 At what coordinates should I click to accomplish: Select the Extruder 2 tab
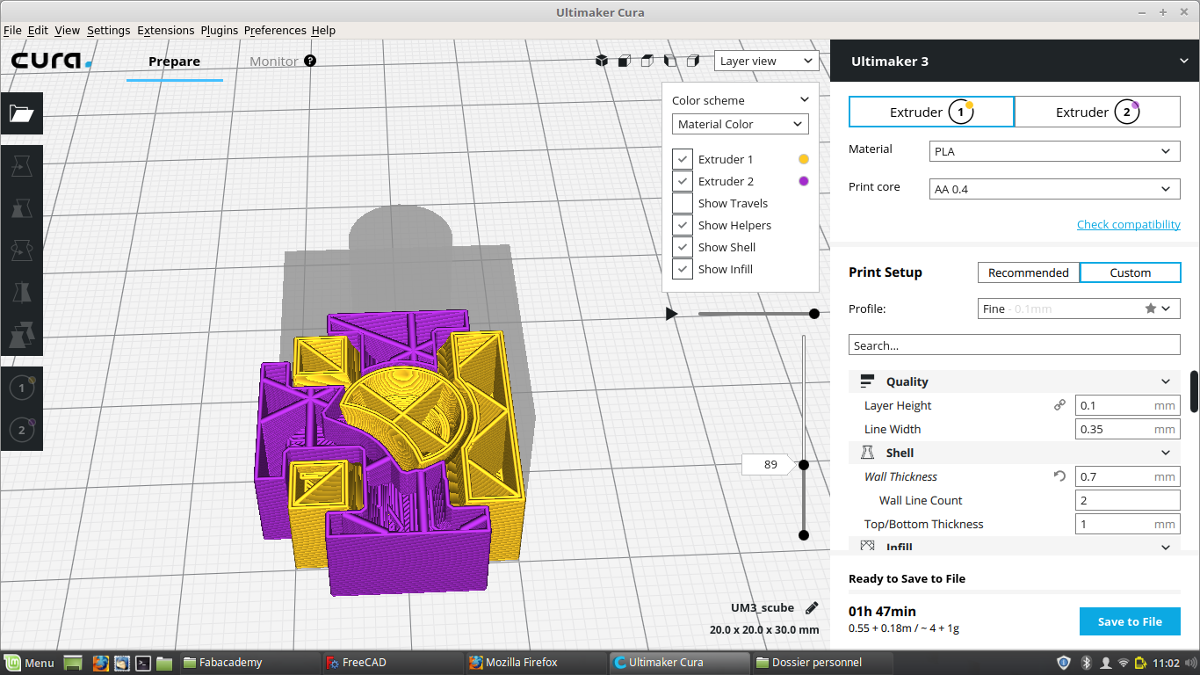[1098, 112]
